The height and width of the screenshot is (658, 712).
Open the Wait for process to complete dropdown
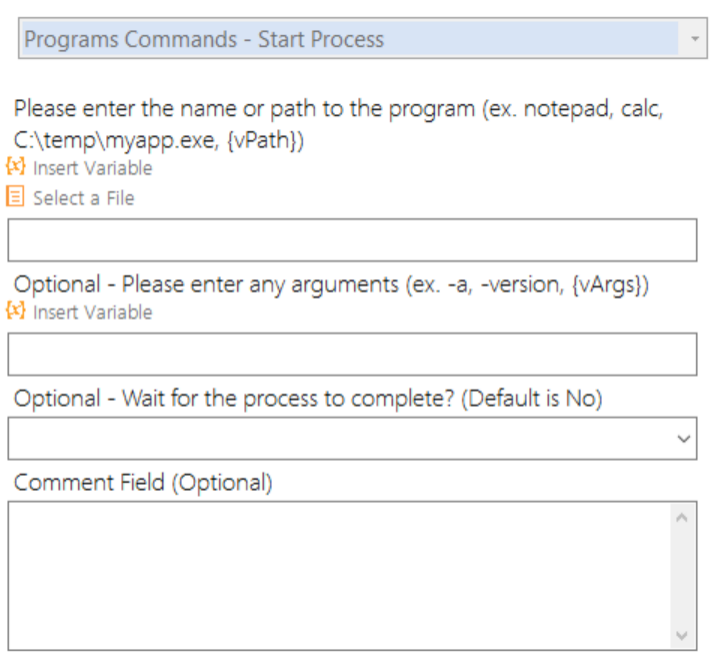352,438
